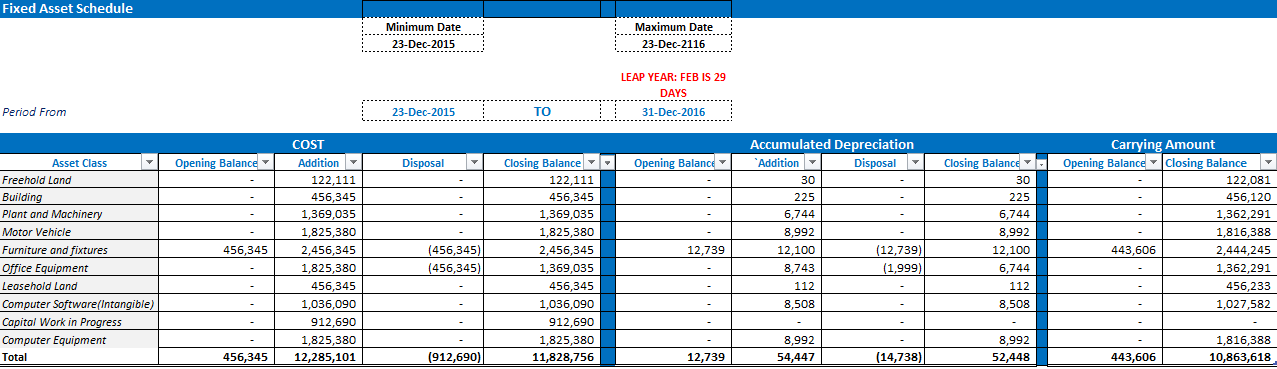The image size is (1277, 369).
Task: Click total carrying closing balance 10,863,618
Action: [x=1239, y=356]
